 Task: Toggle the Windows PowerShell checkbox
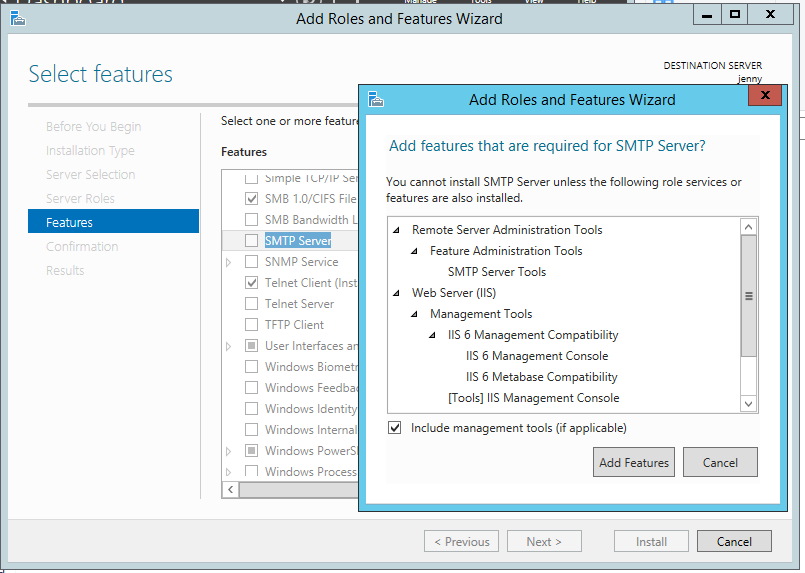point(251,451)
